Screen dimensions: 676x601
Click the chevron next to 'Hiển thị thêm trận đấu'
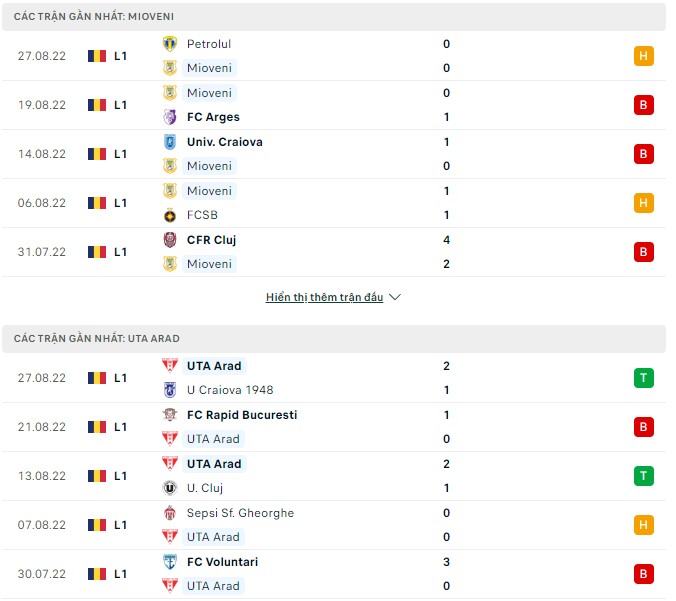[395, 297]
